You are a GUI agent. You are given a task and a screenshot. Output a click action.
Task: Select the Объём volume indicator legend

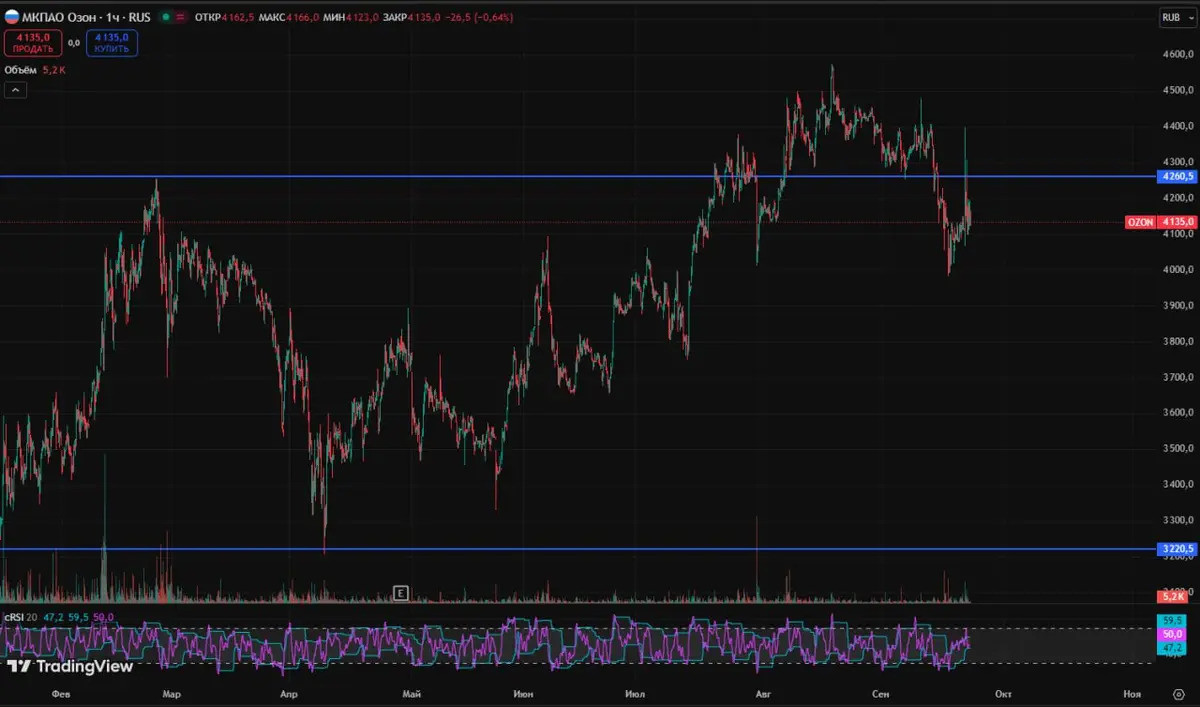(22, 70)
